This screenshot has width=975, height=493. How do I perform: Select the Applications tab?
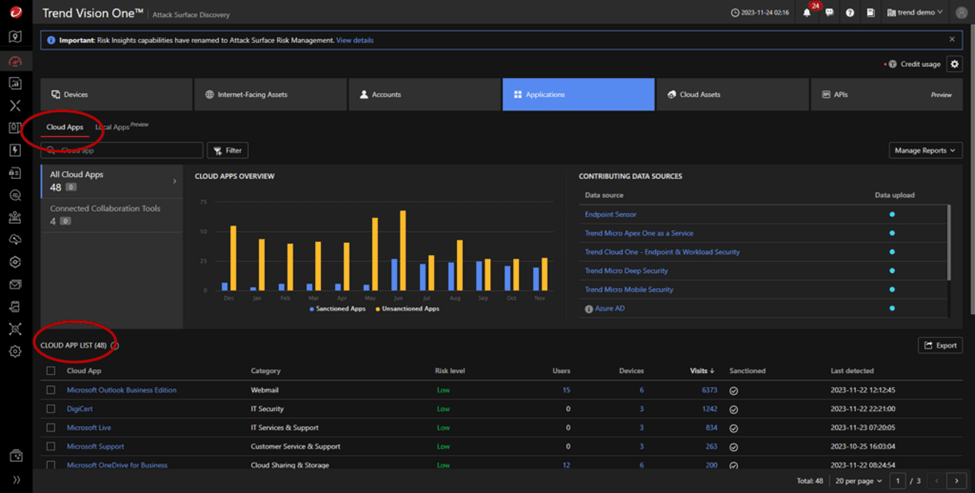(578, 94)
